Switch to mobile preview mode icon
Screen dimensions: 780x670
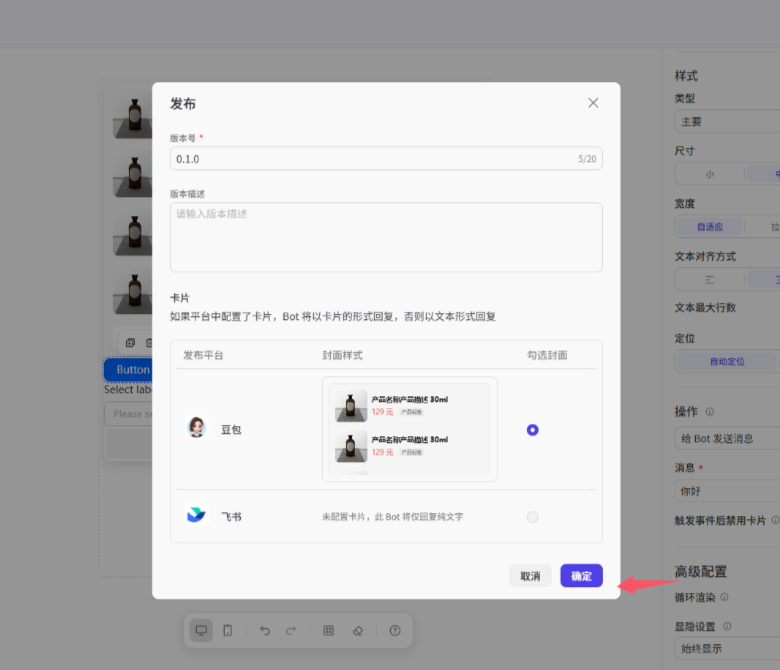227,630
